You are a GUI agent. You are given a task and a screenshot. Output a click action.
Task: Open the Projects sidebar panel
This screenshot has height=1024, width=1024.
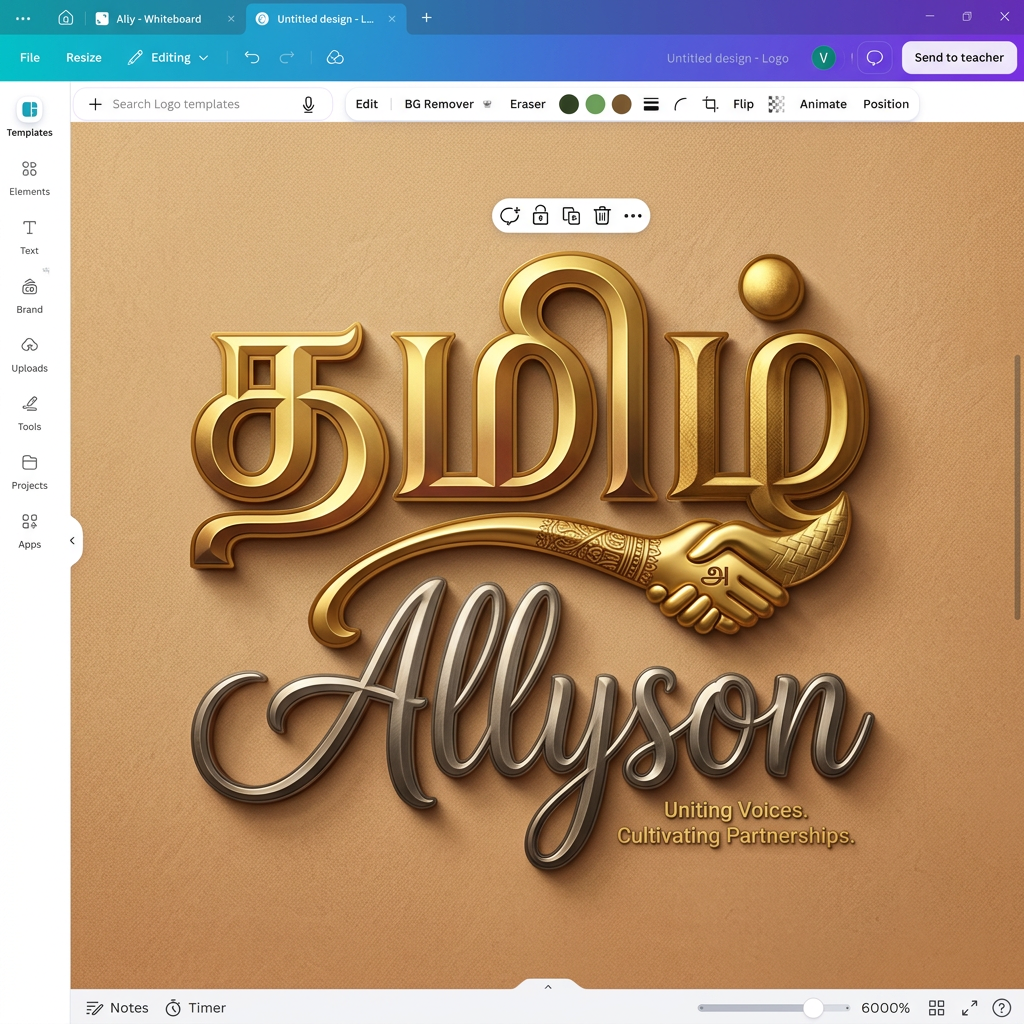pyautogui.click(x=29, y=472)
